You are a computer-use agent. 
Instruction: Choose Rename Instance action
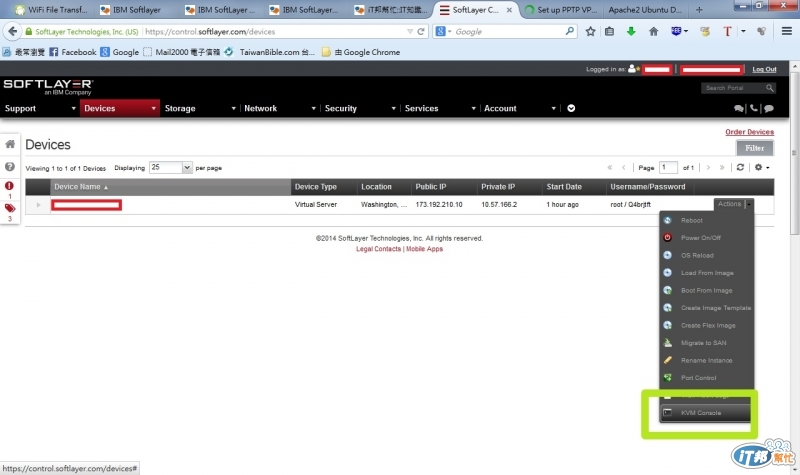tap(707, 360)
